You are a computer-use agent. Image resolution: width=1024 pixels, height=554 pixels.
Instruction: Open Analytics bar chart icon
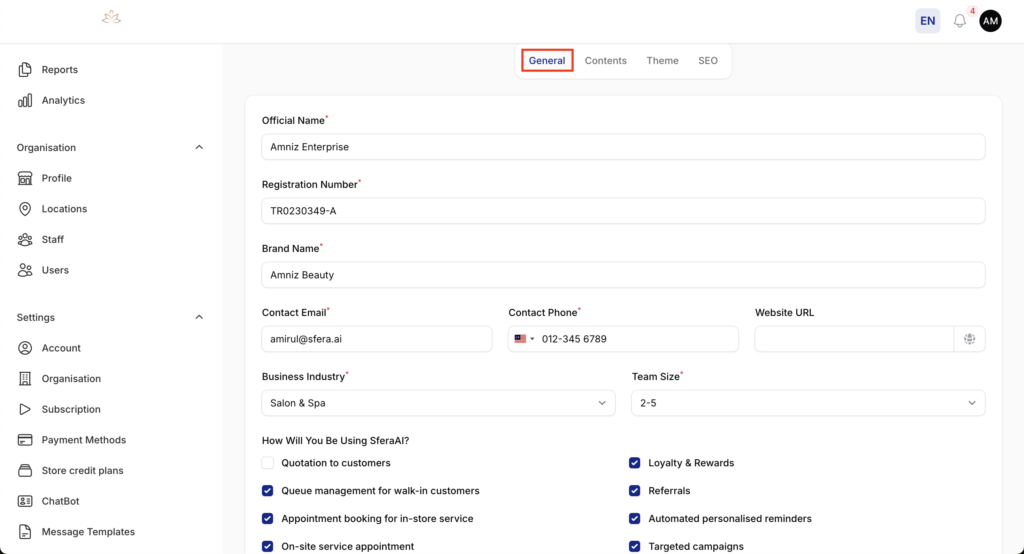pyautogui.click(x=25, y=101)
